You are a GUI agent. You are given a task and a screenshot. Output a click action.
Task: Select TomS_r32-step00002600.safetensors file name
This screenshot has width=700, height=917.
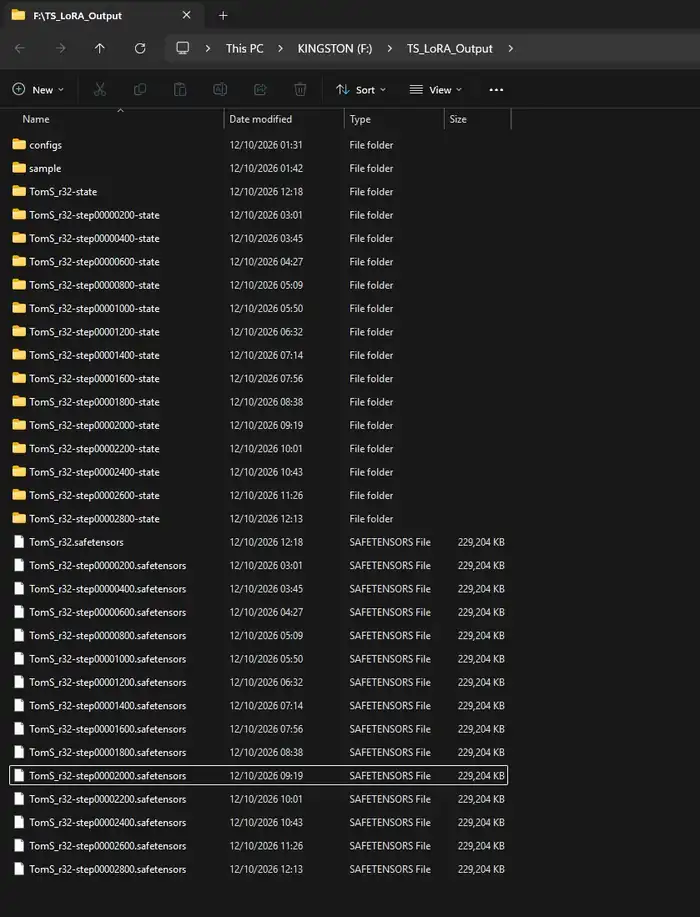(x=108, y=846)
